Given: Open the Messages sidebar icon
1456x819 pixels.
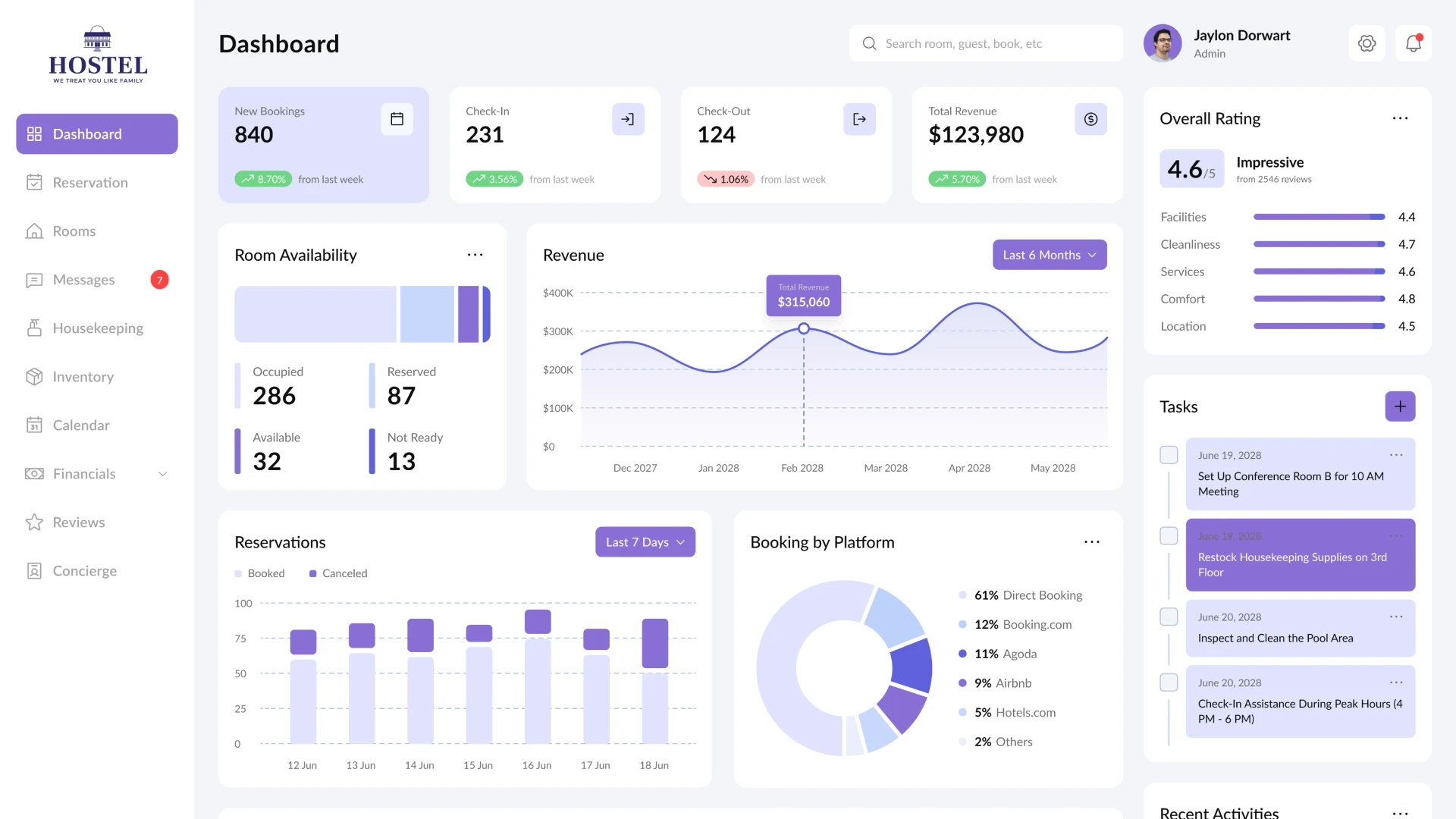Looking at the screenshot, I should pos(34,280).
